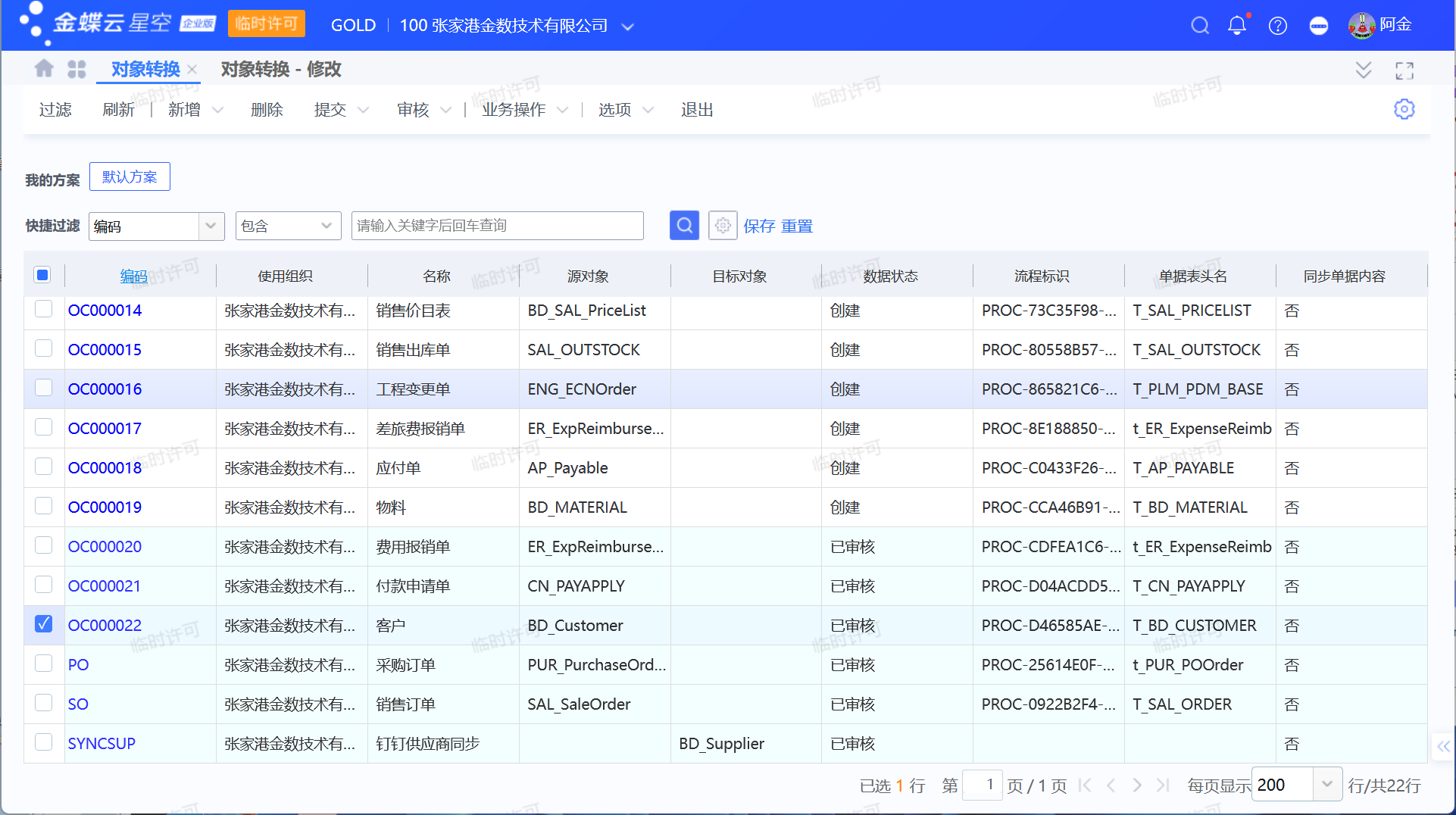Uncheck the OC000022 row checkbox
Screen dimensions: 1456x815
click(x=44, y=623)
